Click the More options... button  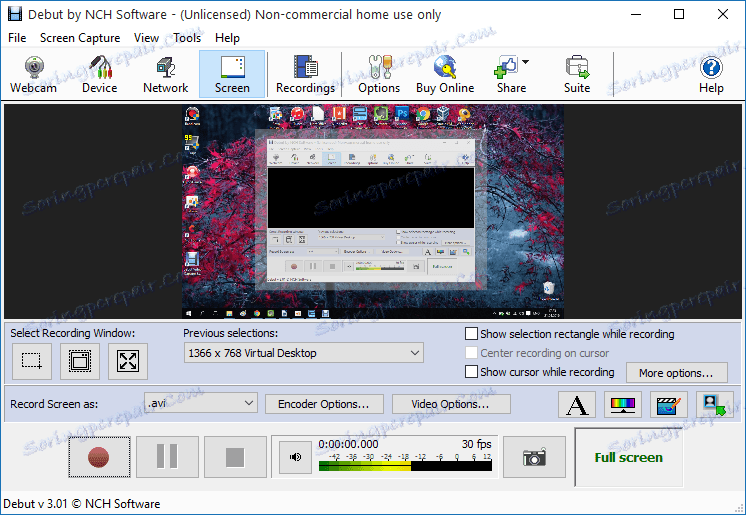click(x=677, y=373)
